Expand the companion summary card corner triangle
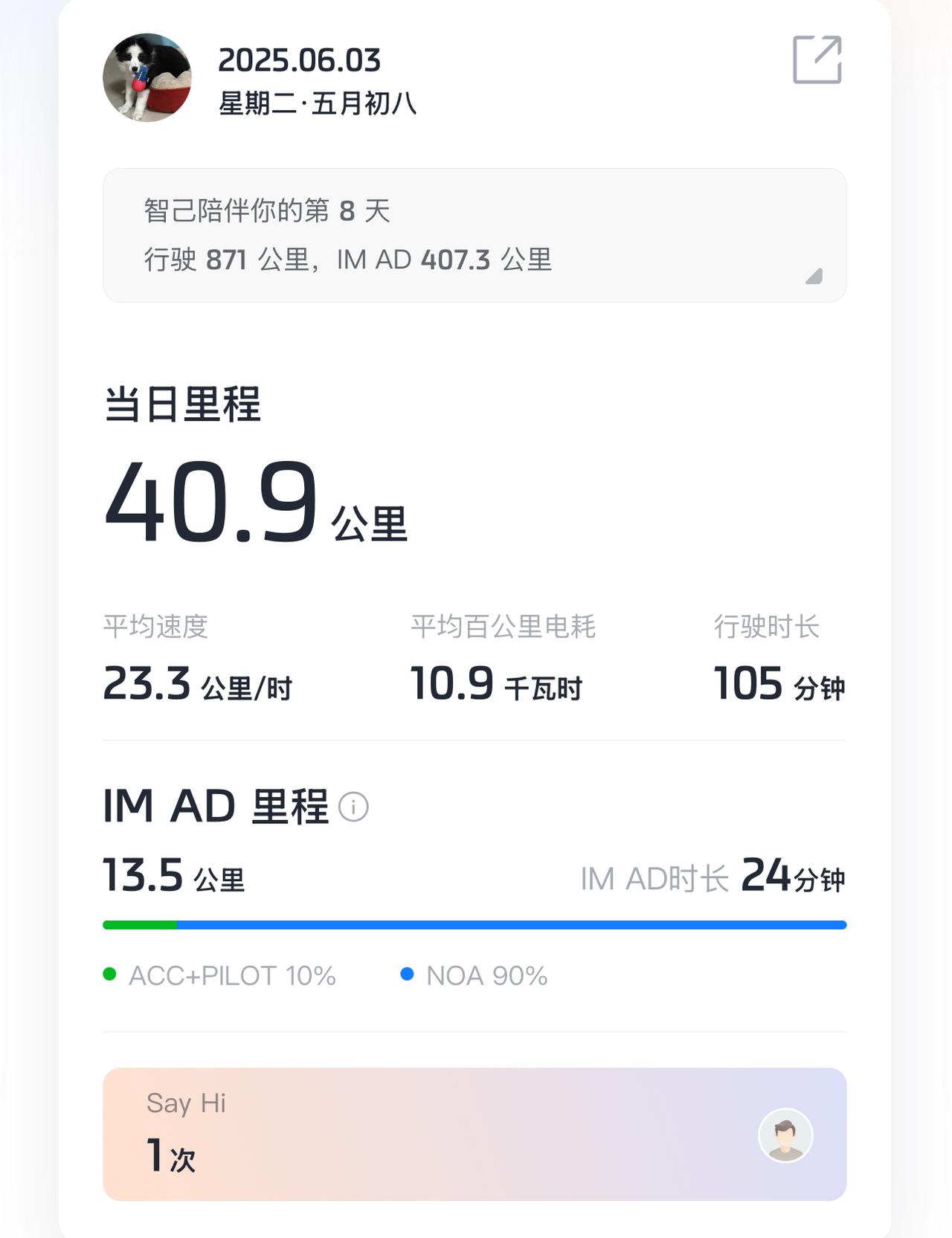Viewport: 952px width, 1238px height. point(814,276)
